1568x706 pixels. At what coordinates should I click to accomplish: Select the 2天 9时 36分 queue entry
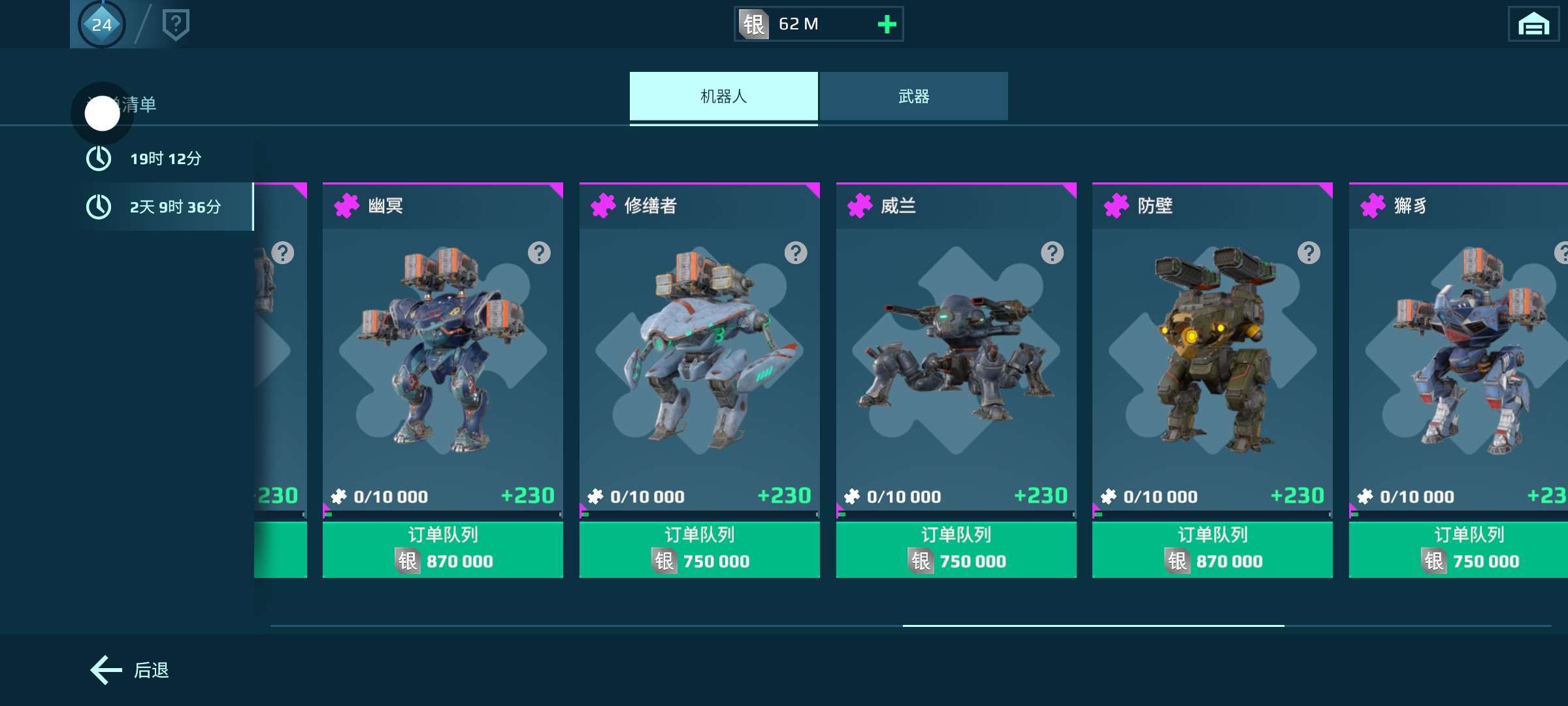[165, 207]
